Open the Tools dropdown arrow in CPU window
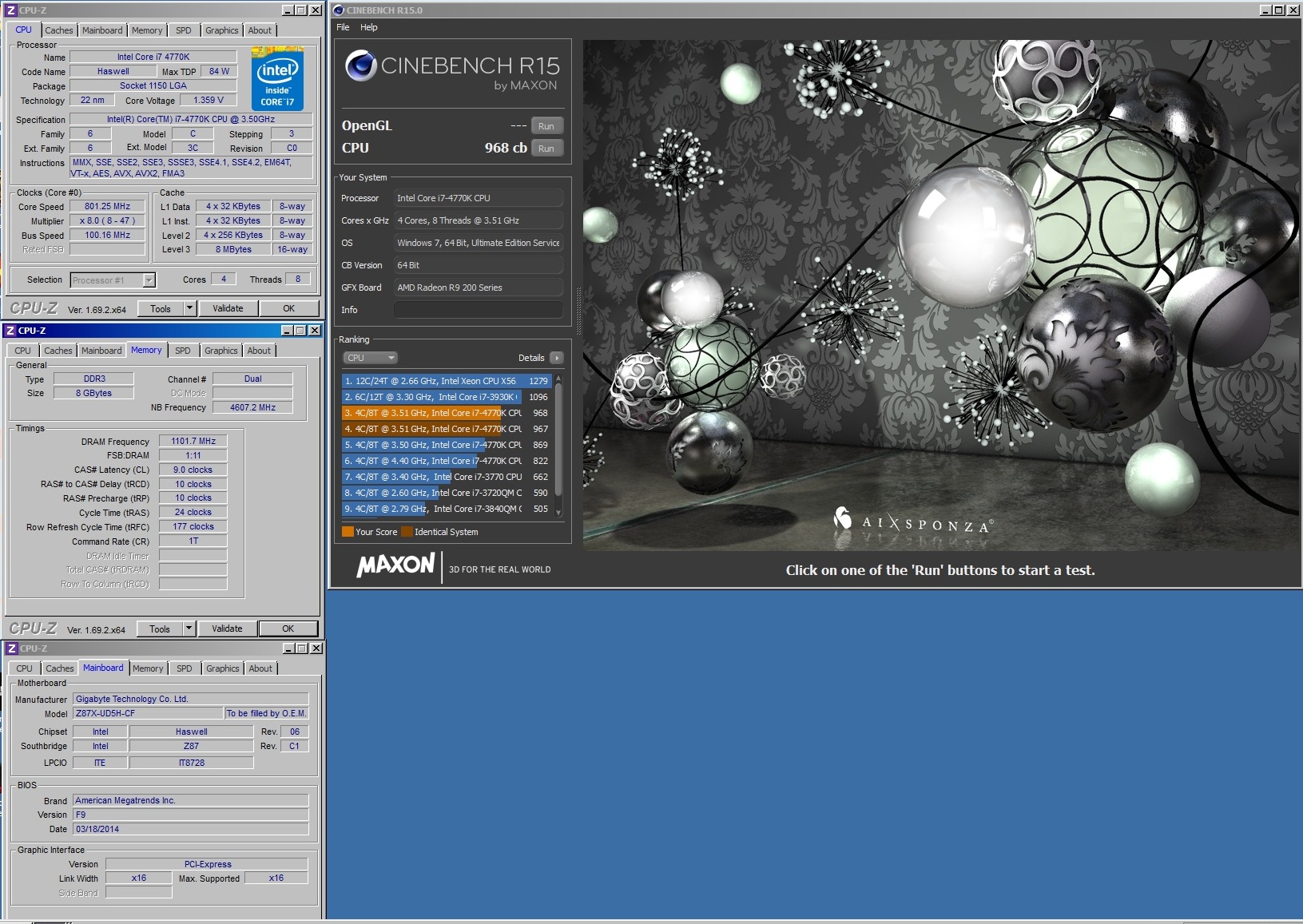 189,308
